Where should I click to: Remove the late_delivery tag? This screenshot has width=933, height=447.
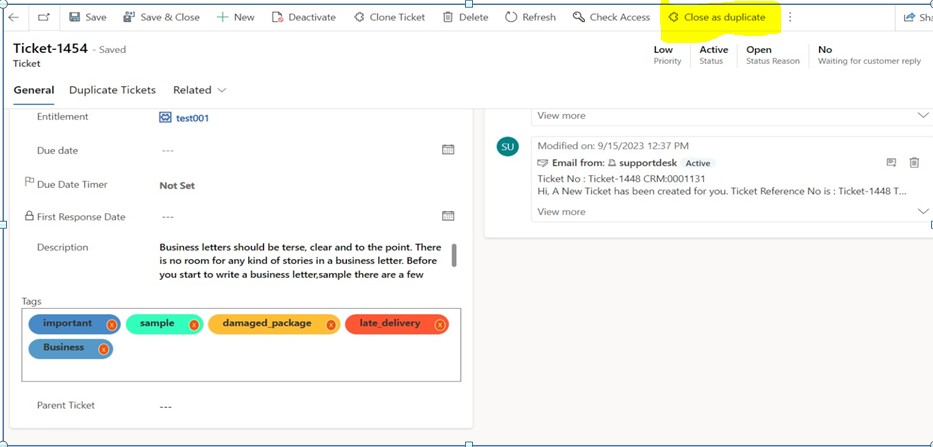pyautogui.click(x=439, y=325)
